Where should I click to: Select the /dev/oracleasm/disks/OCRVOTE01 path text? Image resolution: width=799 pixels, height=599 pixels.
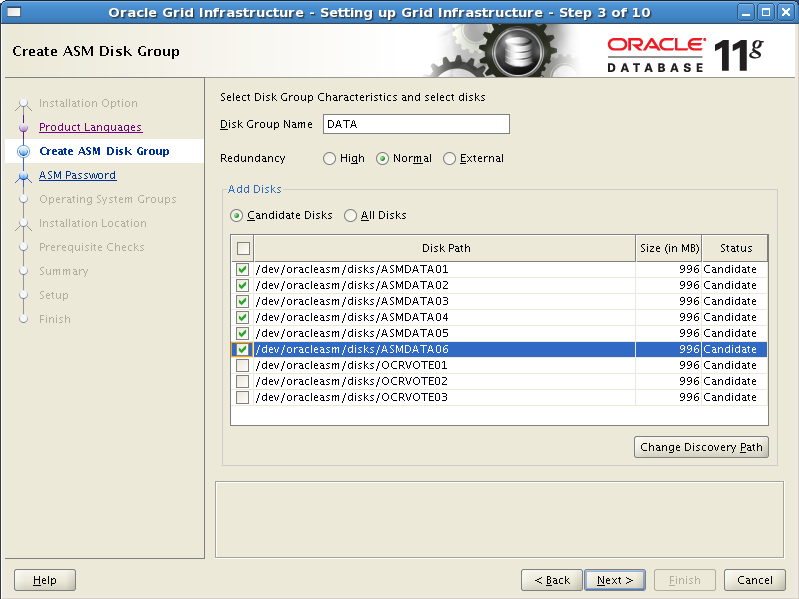coord(352,366)
